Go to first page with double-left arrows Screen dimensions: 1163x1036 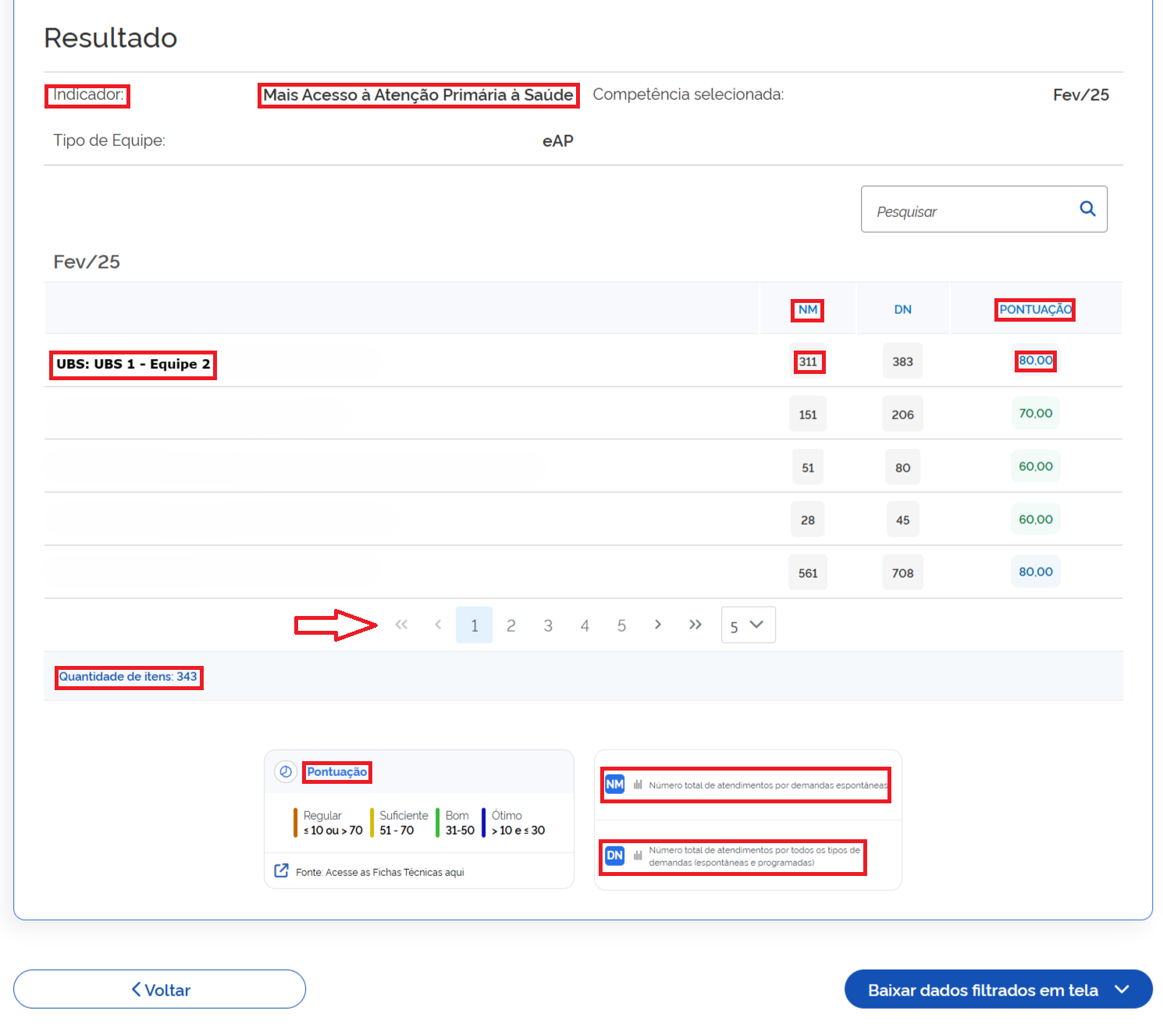(401, 625)
